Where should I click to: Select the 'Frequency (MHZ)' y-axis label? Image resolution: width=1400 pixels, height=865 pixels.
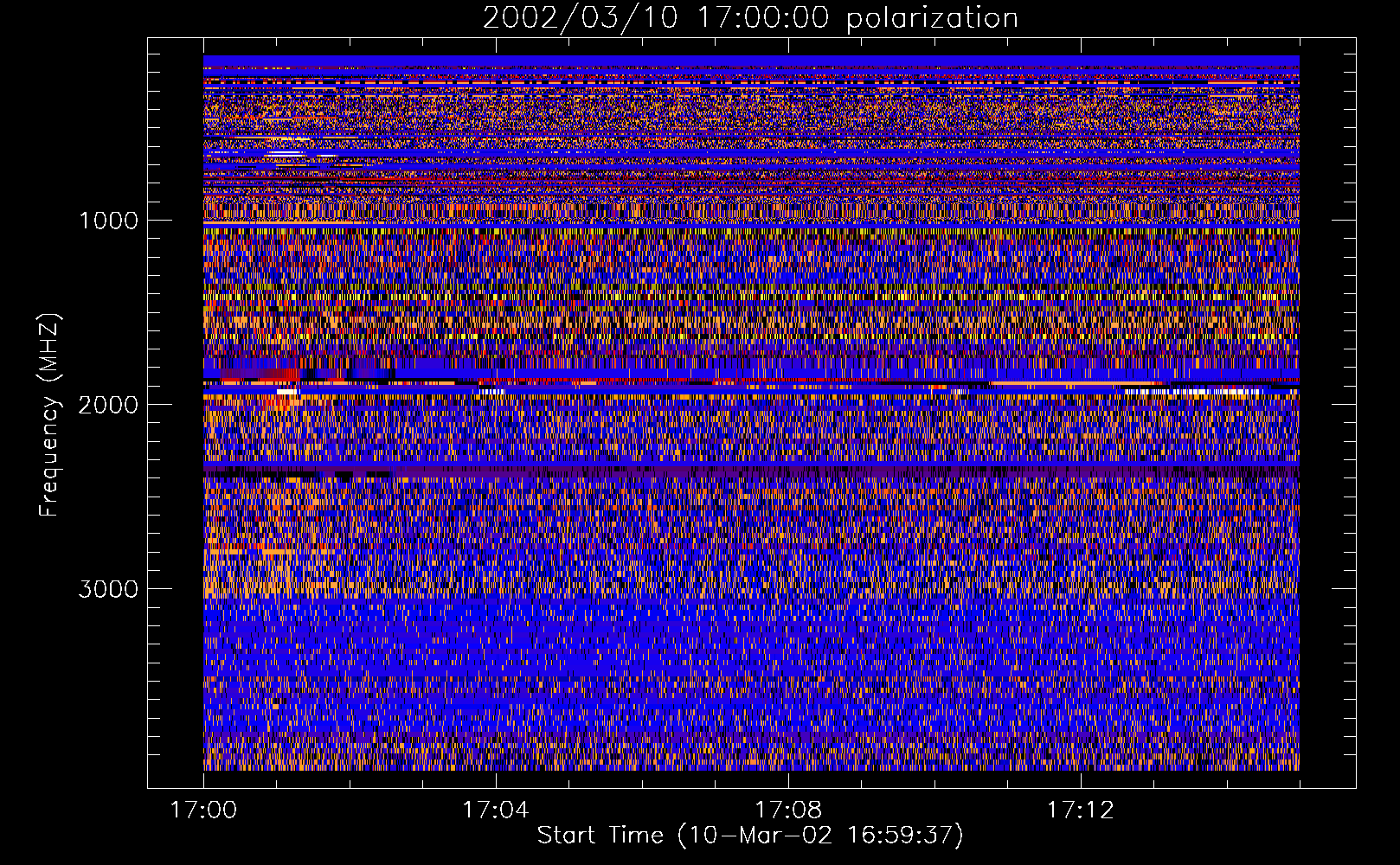point(49,415)
